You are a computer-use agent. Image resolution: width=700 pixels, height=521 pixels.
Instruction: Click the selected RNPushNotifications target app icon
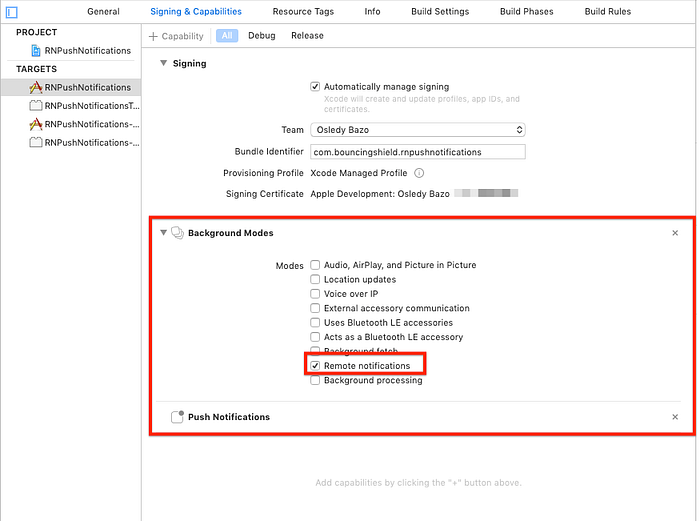coord(36,87)
